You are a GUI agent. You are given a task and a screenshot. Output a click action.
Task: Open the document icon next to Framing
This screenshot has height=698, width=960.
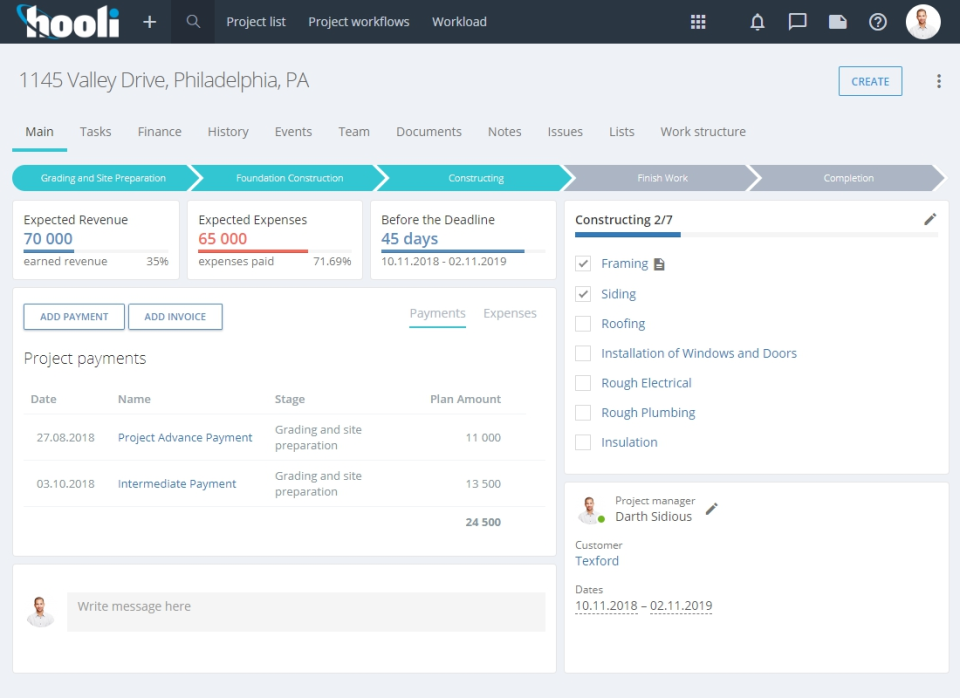coord(659,264)
